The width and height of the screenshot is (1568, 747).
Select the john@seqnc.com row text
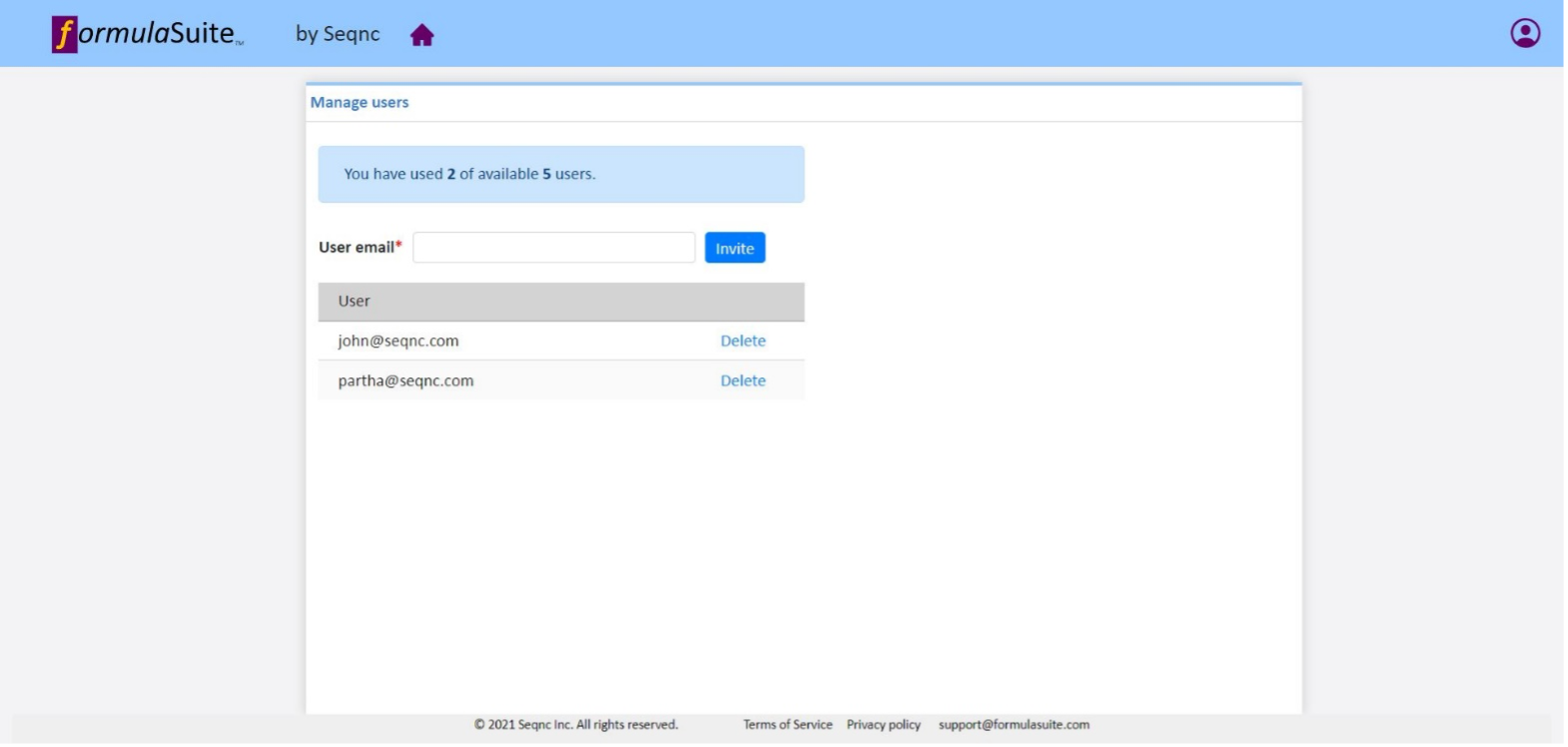(x=397, y=341)
